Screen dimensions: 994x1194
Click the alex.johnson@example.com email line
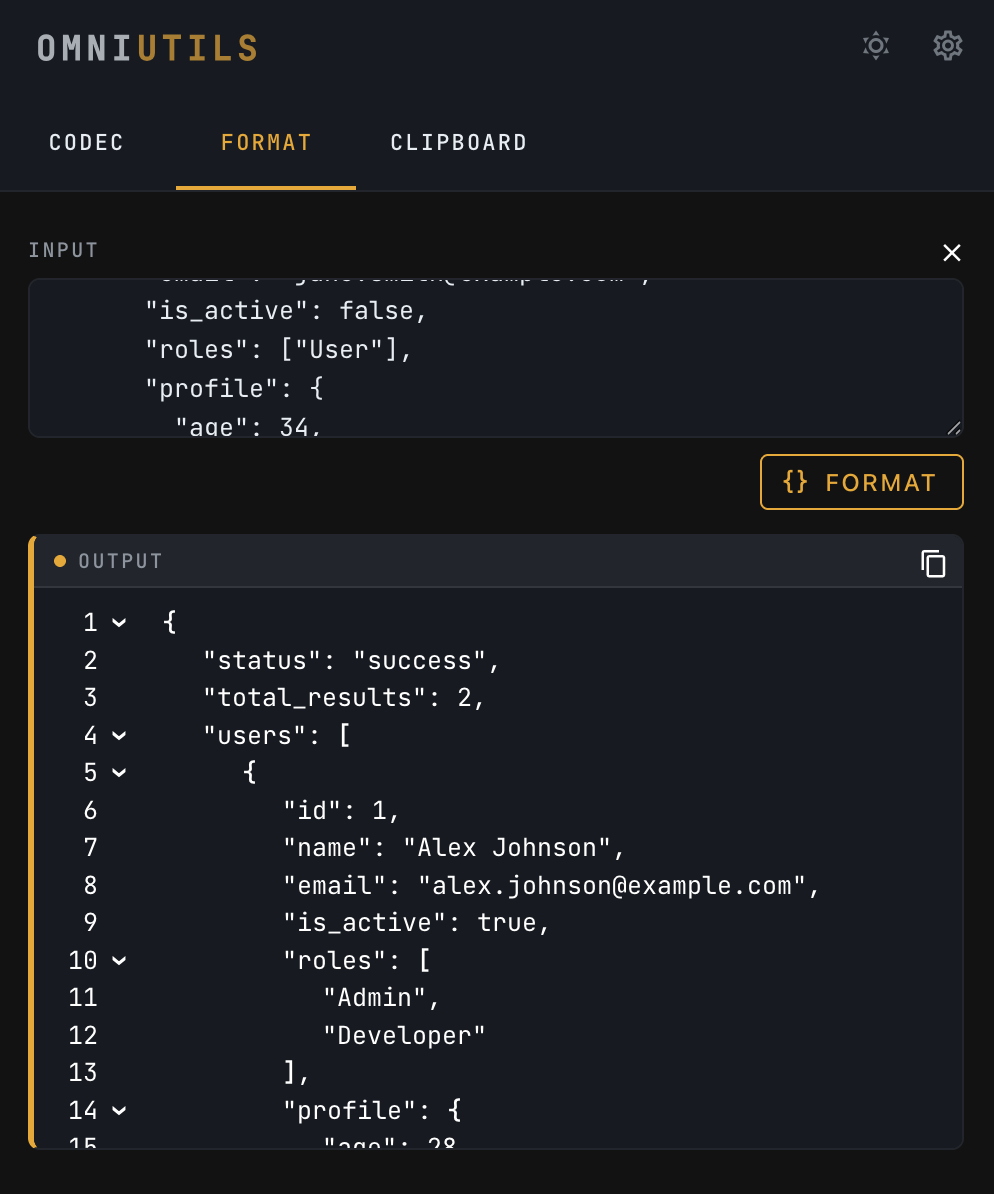(551, 885)
